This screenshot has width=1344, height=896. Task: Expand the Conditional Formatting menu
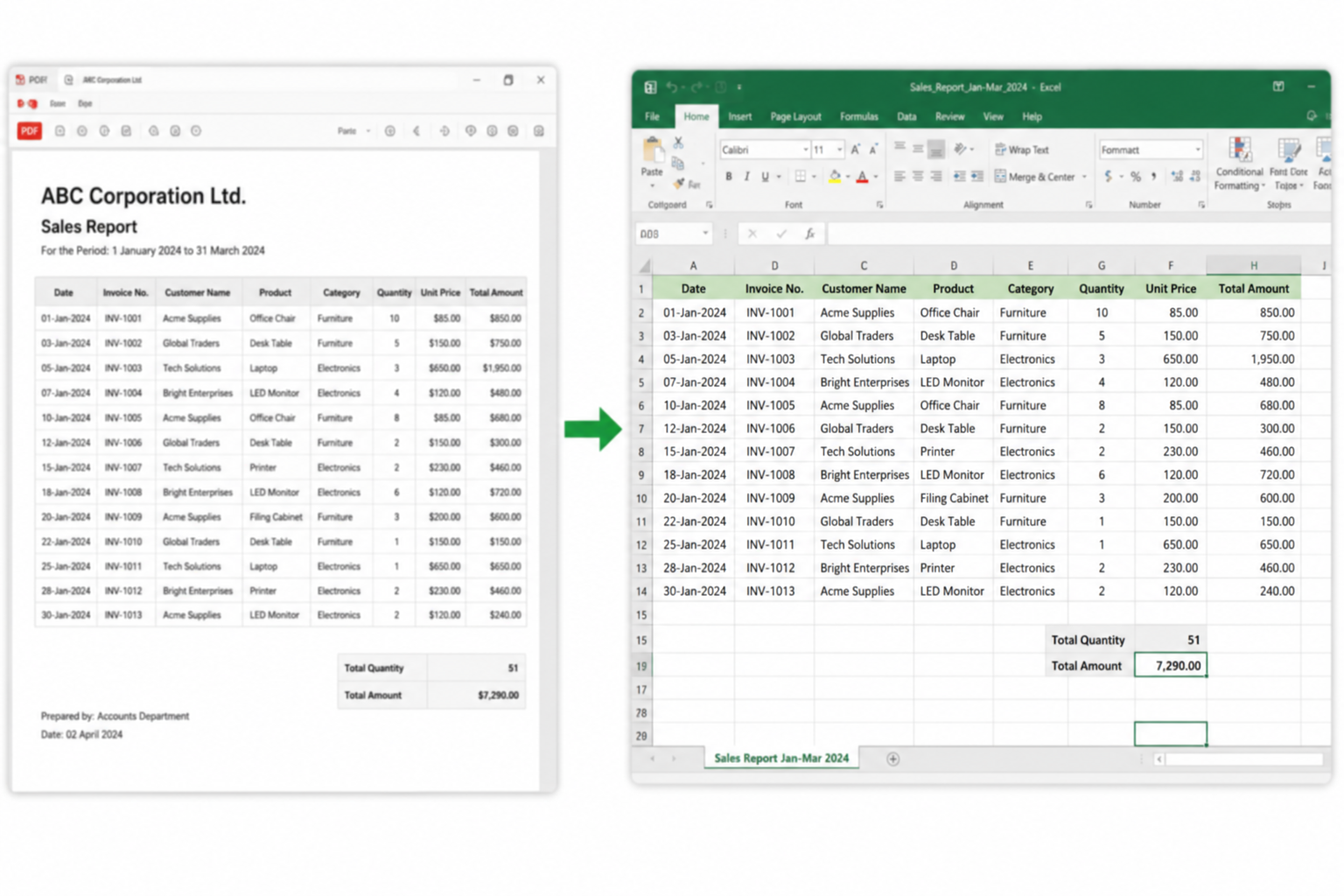1239,164
